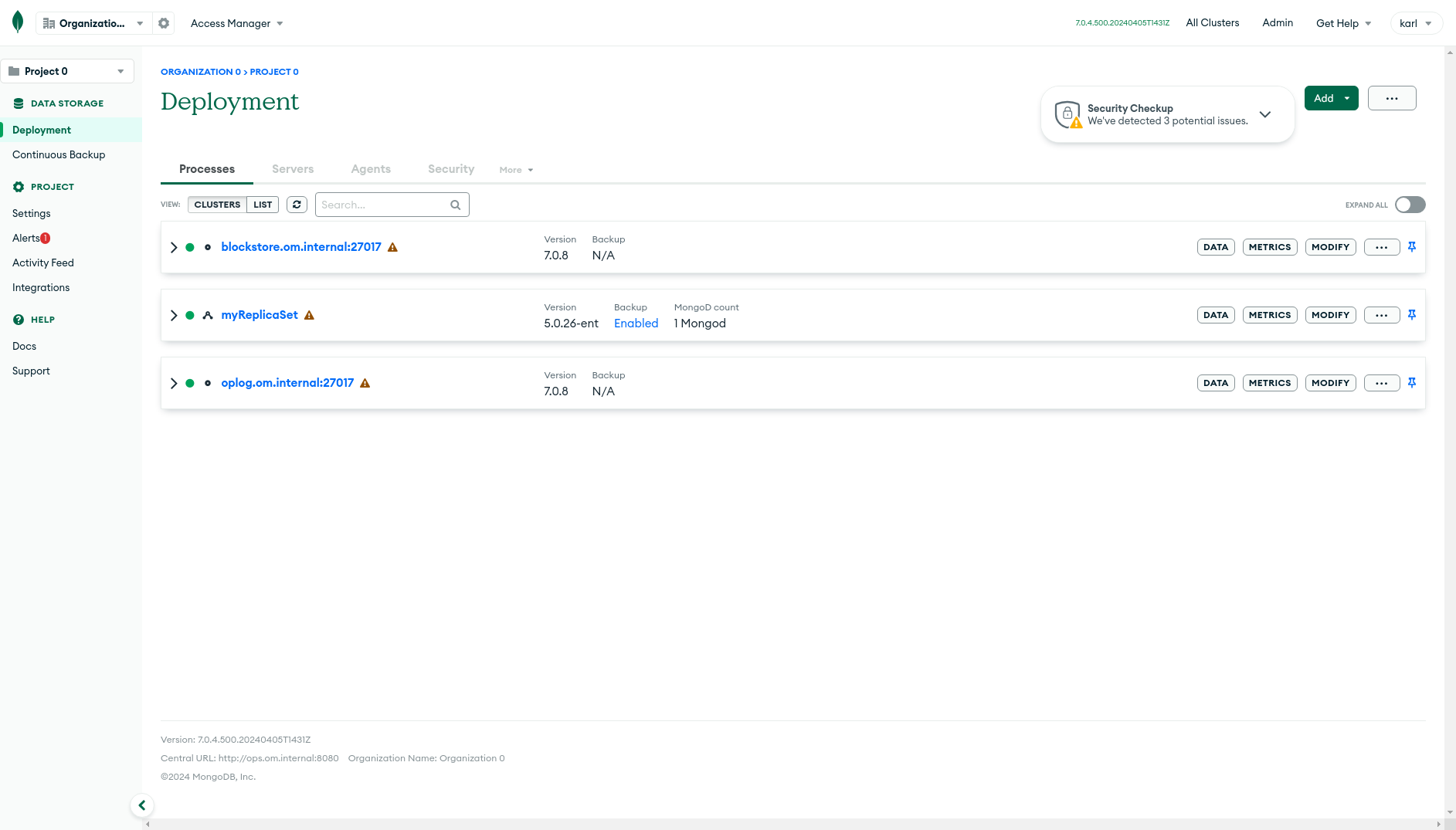
Task: Open the myReplicaSet deployment link
Action: 260,315
